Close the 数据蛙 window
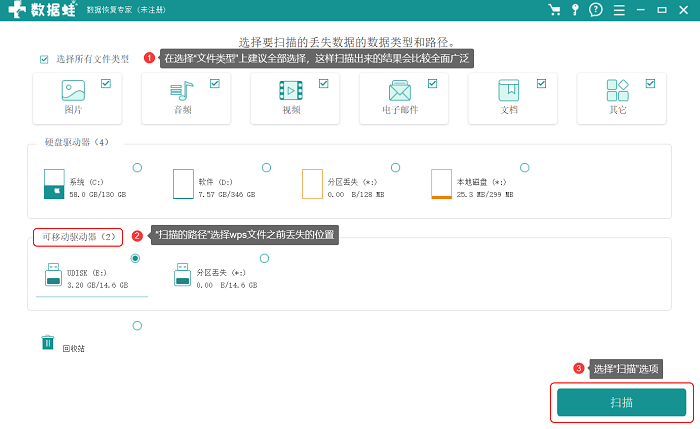The width and height of the screenshot is (700, 429). click(683, 10)
